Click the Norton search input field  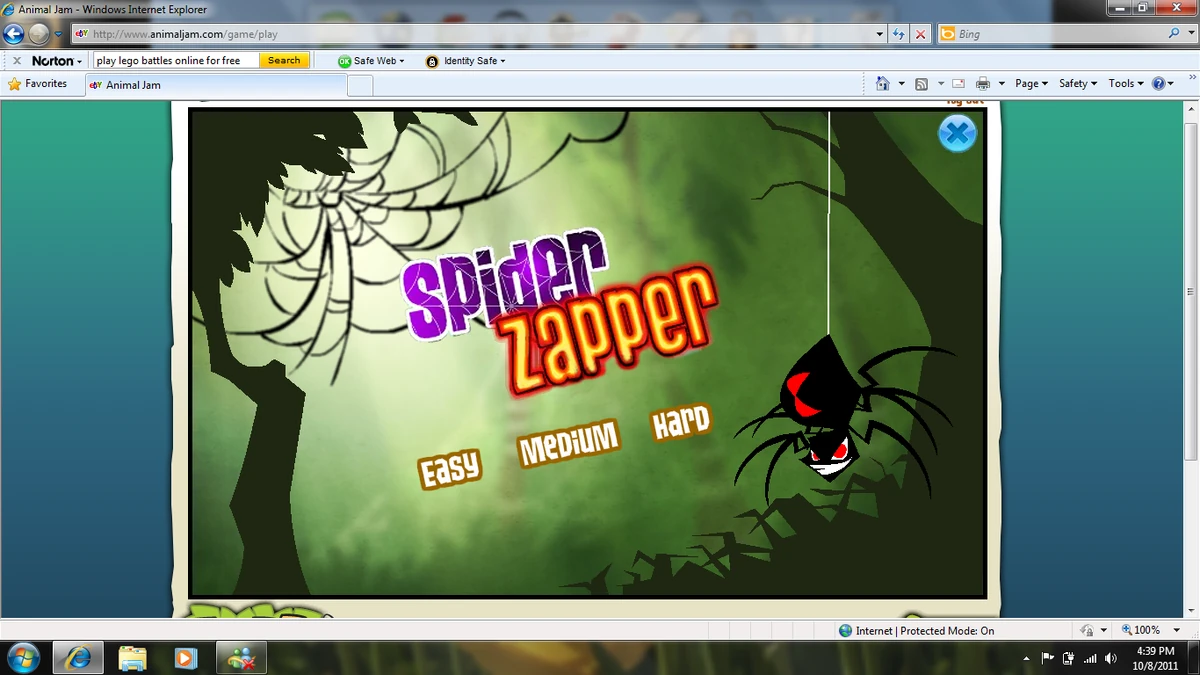(x=170, y=60)
